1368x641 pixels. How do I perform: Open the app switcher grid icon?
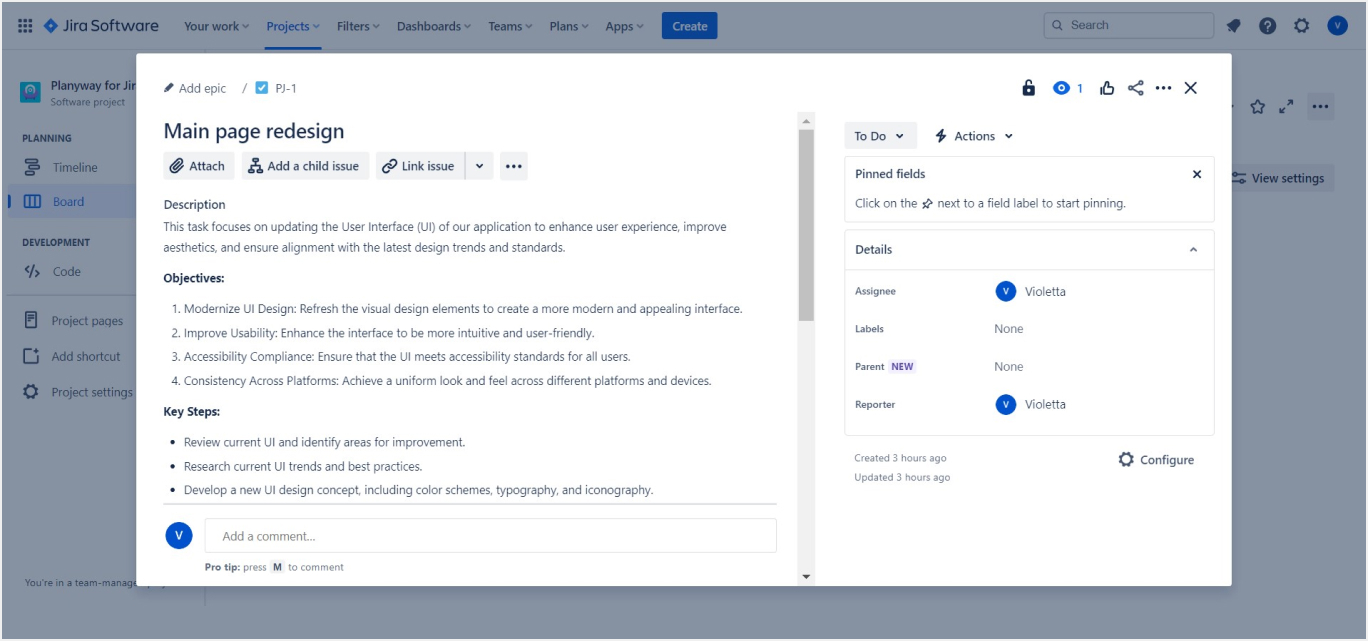(x=25, y=26)
